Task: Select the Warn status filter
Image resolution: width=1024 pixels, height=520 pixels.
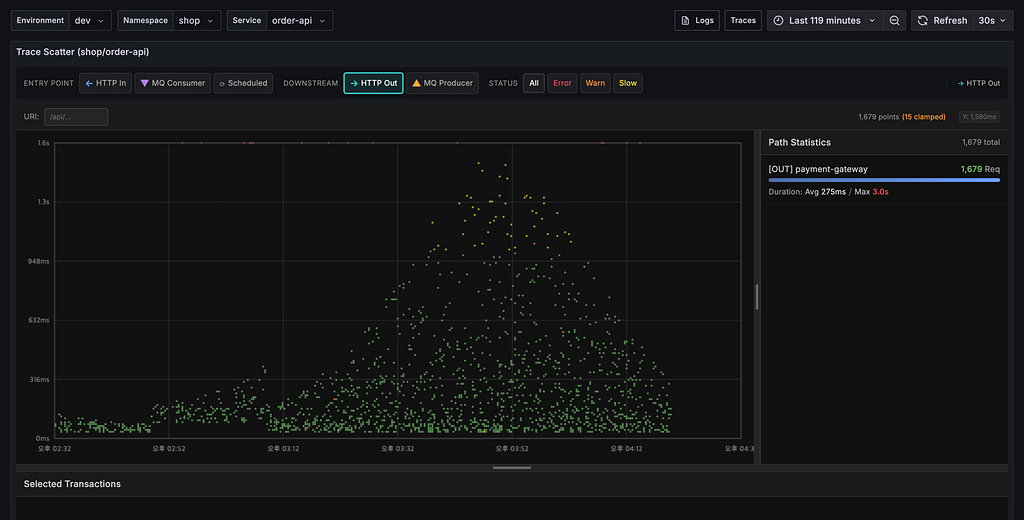Action: click(x=595, y=83)
